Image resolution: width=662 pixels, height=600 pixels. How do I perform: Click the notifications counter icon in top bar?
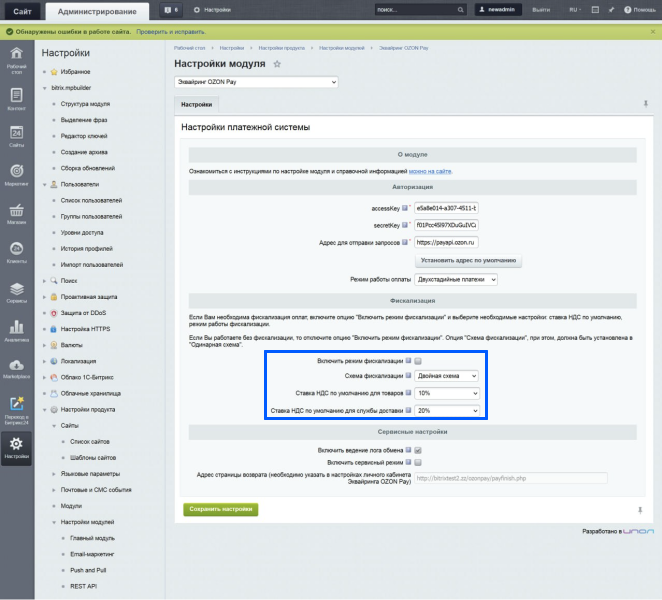point(171,10)
